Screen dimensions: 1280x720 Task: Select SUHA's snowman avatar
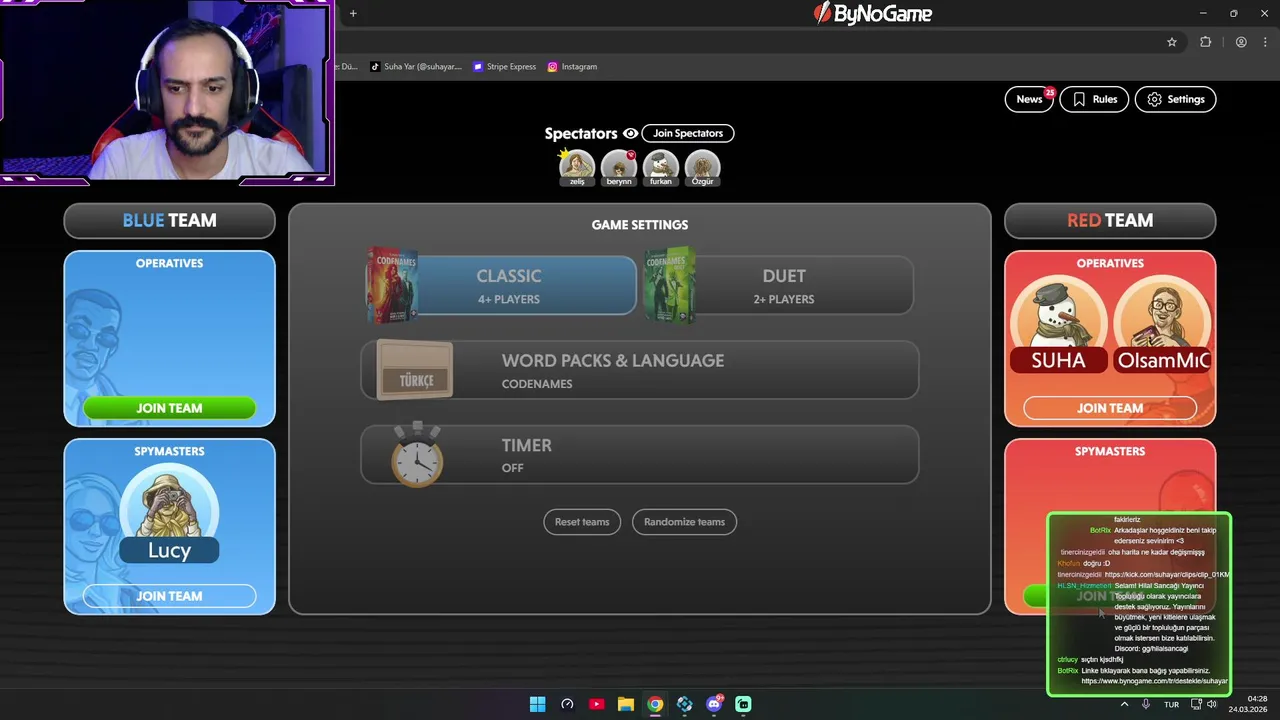tap(1058, 324)
